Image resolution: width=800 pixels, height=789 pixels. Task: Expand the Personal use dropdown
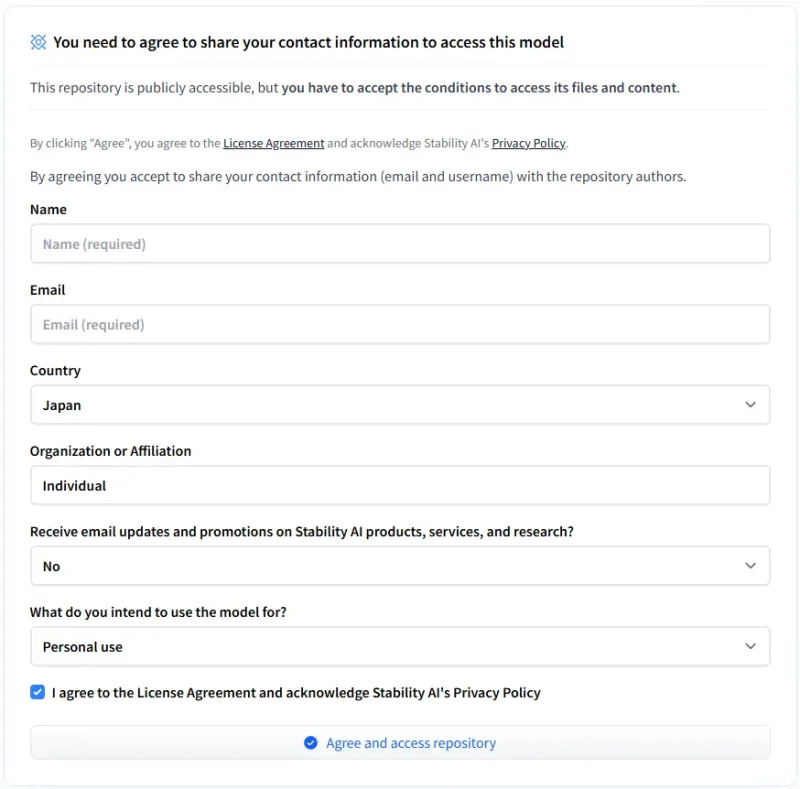[x=400, y=646]
